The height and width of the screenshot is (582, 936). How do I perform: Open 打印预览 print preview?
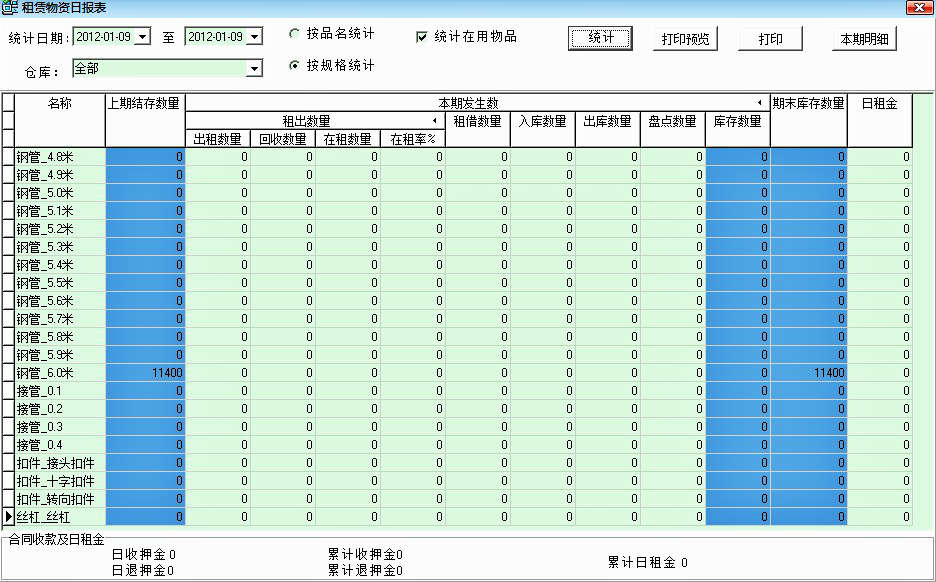pyautogui.click(x=685, y=39)
